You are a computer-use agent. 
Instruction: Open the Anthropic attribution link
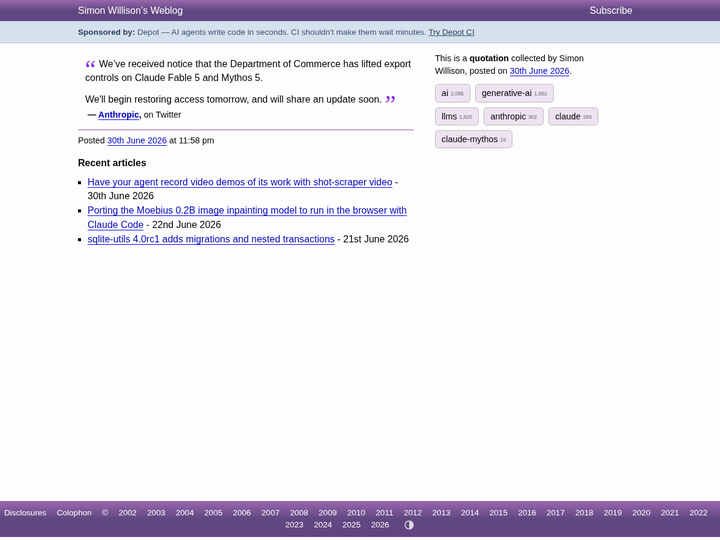(118, 115)
